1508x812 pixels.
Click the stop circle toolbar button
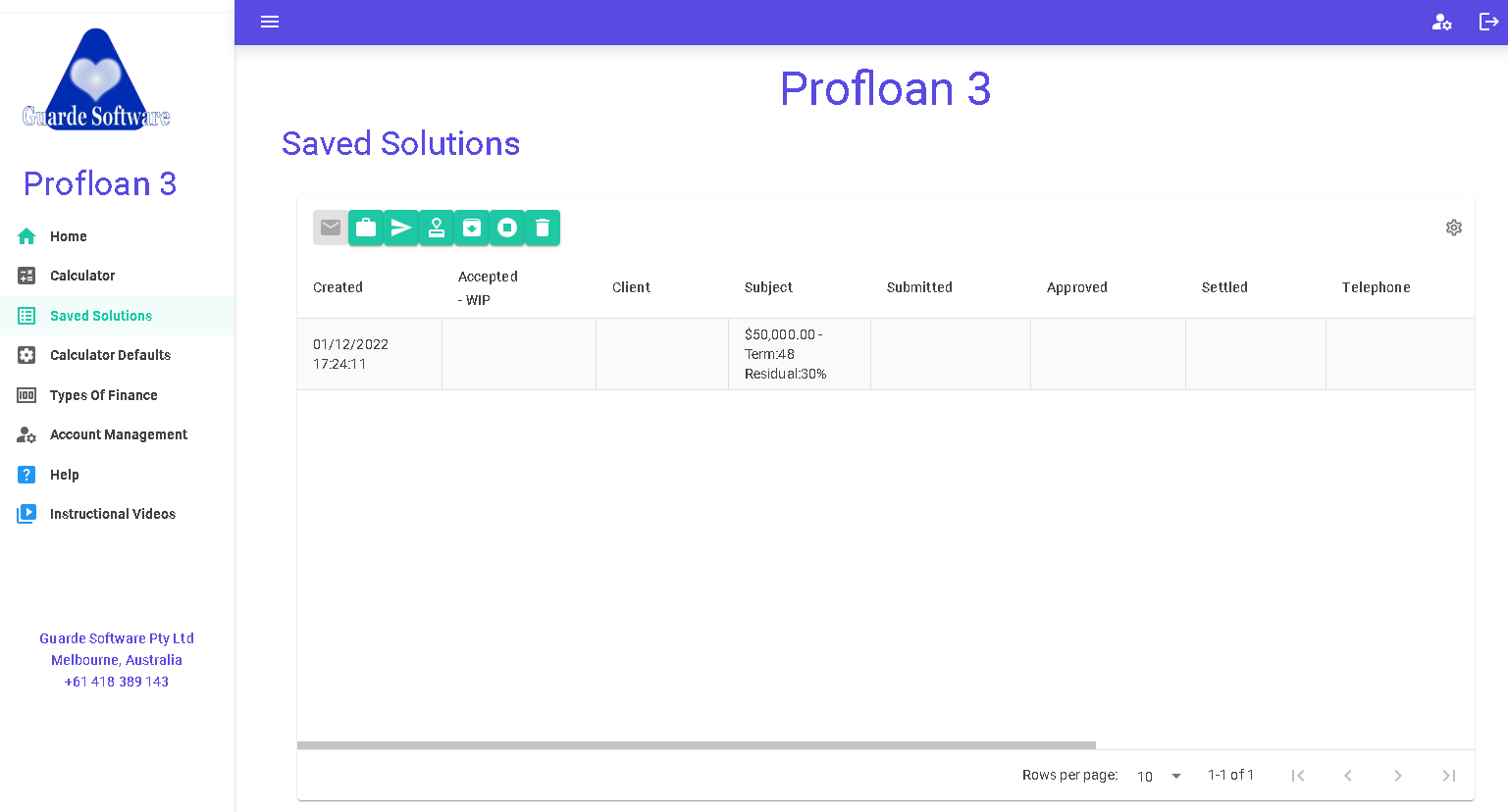coord(507,228)
